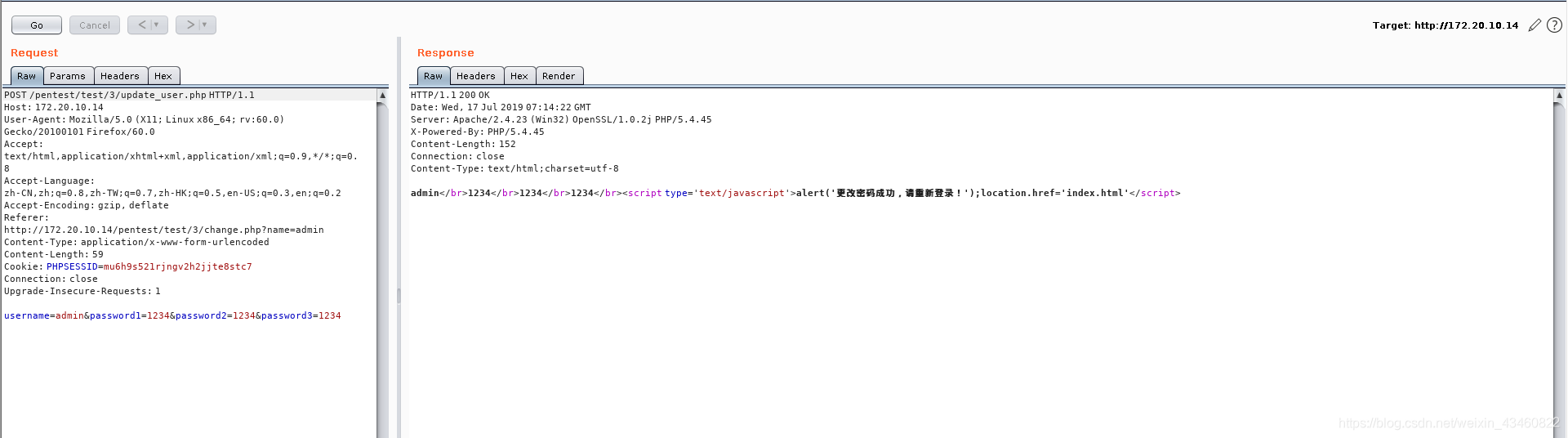Image resolution: width=1568 pixels, height=438 pixels.
Task: Switch to the Response Render tab
Action: point(559,76)
